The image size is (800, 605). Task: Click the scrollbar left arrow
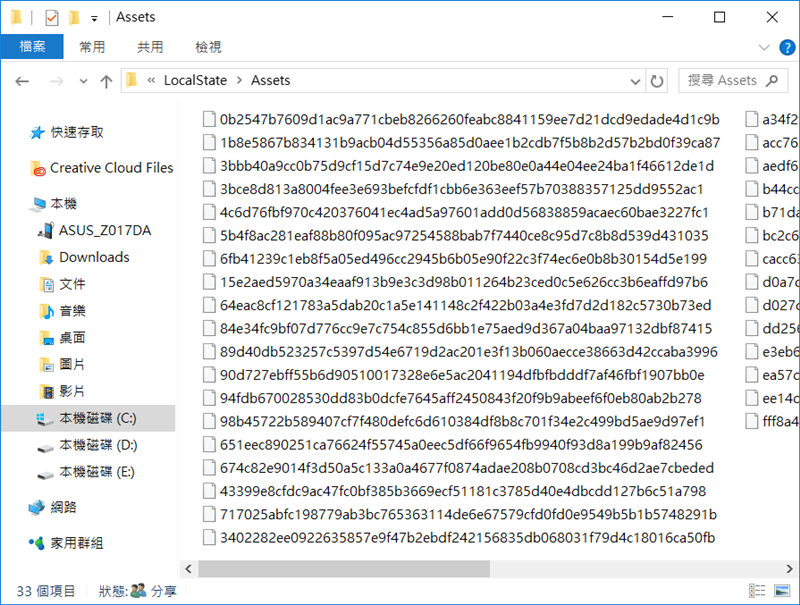189,569
